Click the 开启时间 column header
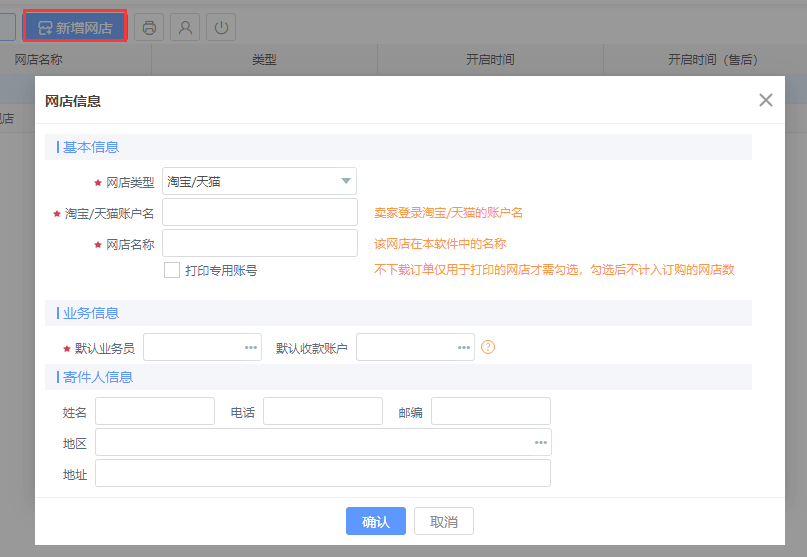Viewport: 807px width, 557px height. click(490, 60)
